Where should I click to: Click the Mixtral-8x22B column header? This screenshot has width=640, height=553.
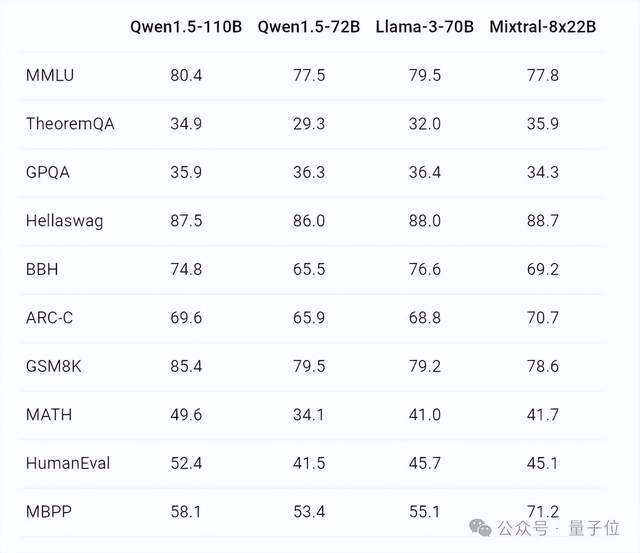[x=543, y=26]
